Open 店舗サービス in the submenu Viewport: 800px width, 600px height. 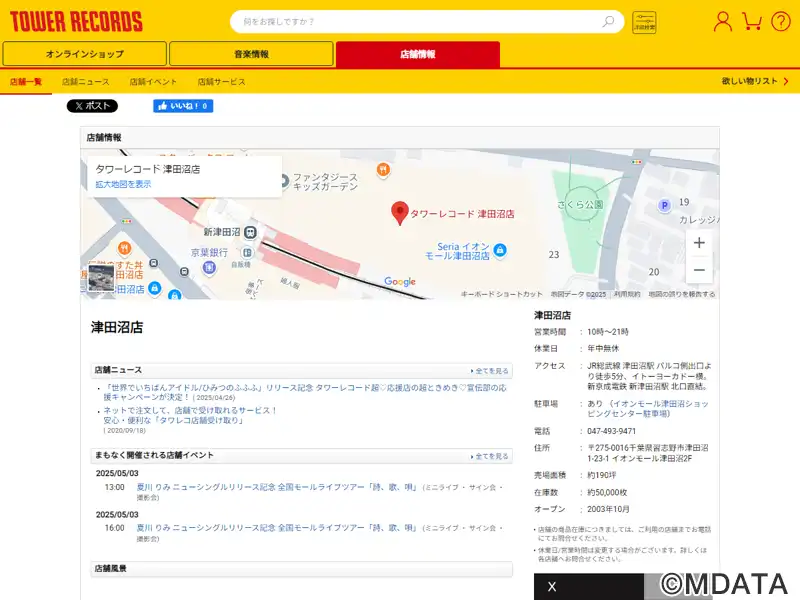(x=221, y=82)
